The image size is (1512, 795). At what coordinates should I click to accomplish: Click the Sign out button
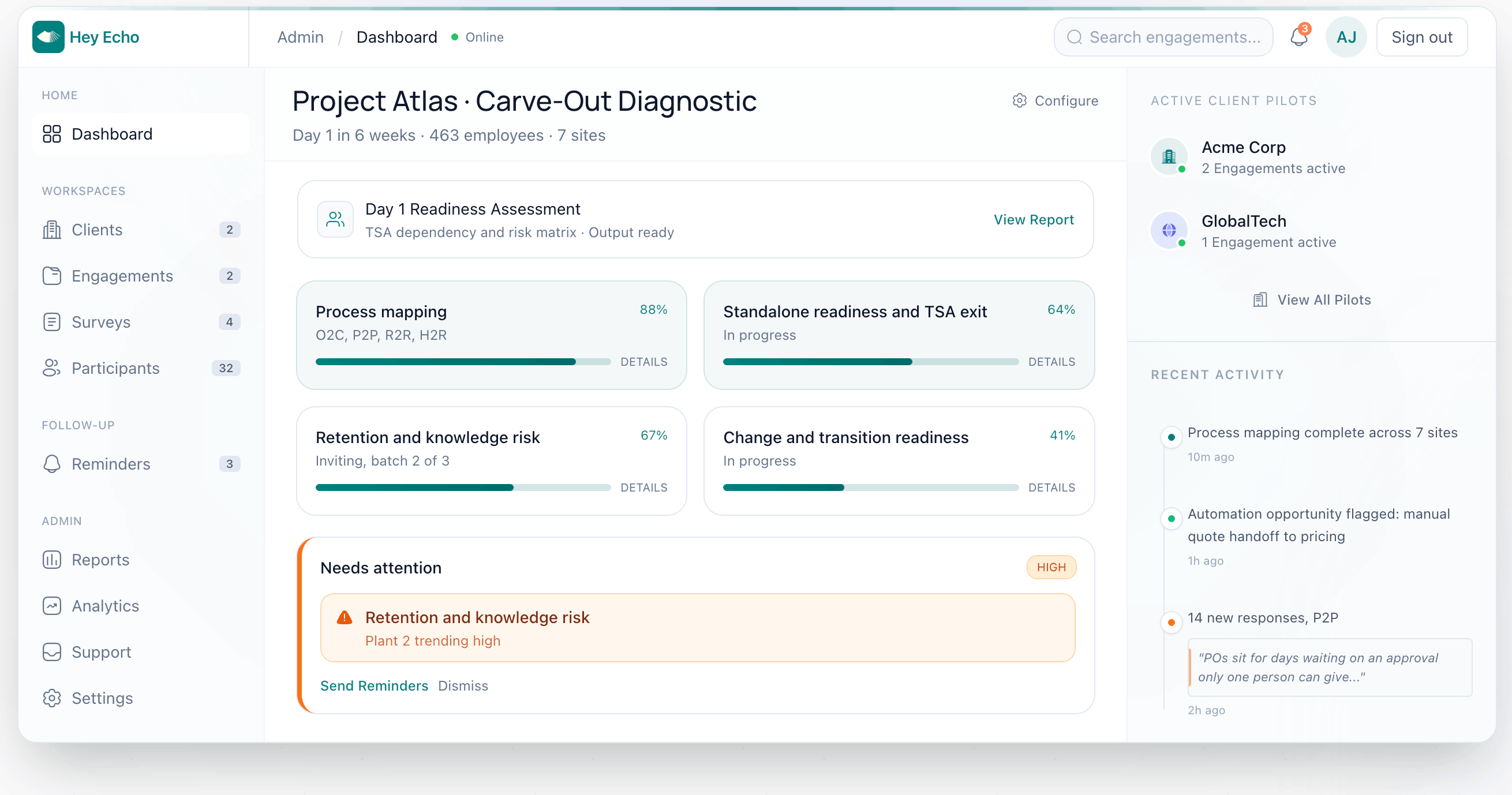pyautogui.click(x=1421, y=37)
